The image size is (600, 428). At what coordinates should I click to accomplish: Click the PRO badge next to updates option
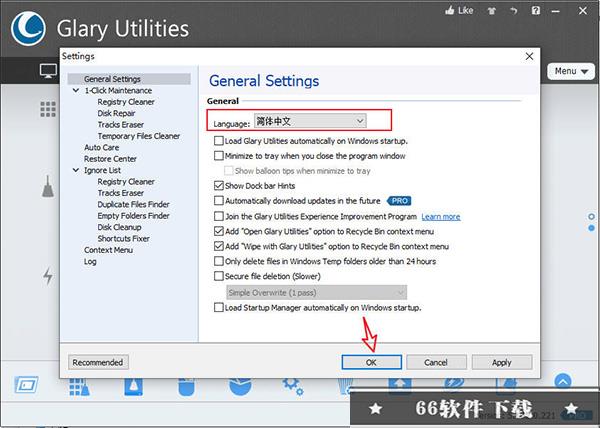[x=399, y=201]
